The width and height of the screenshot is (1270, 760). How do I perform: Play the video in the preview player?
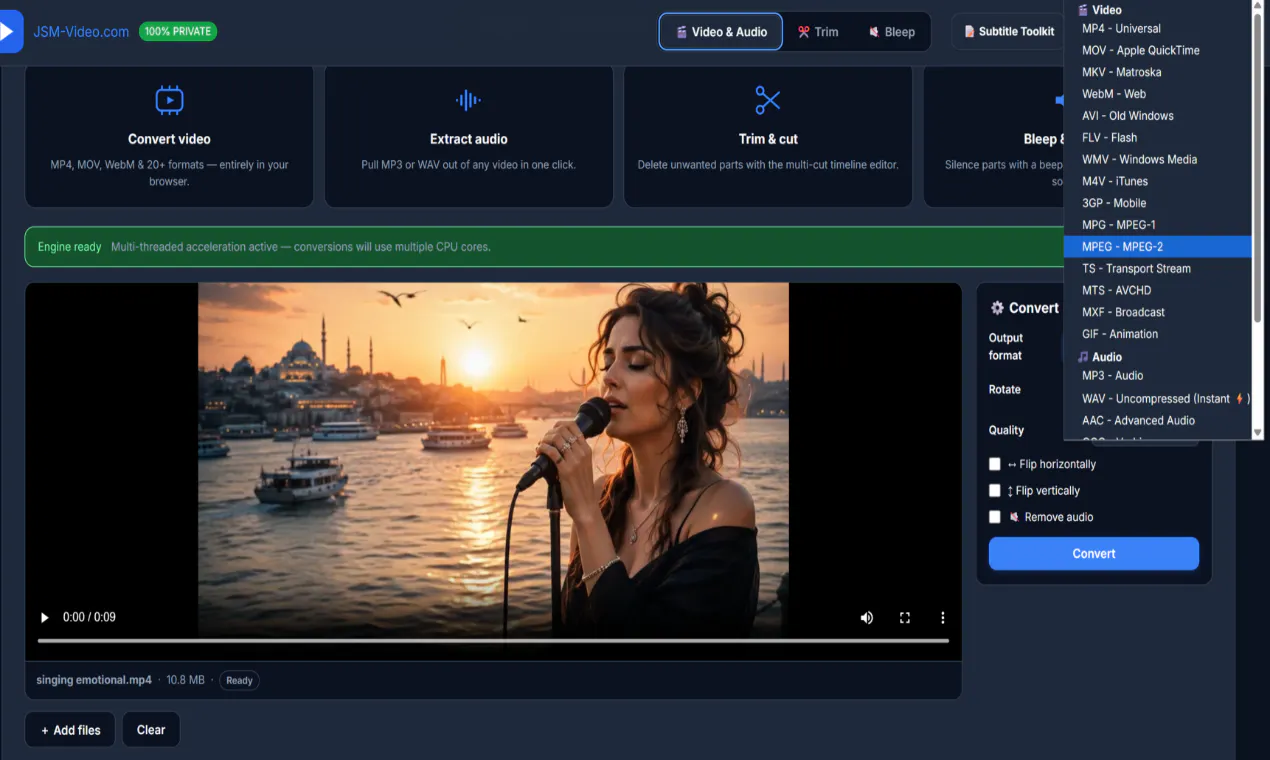pos(44,618)
